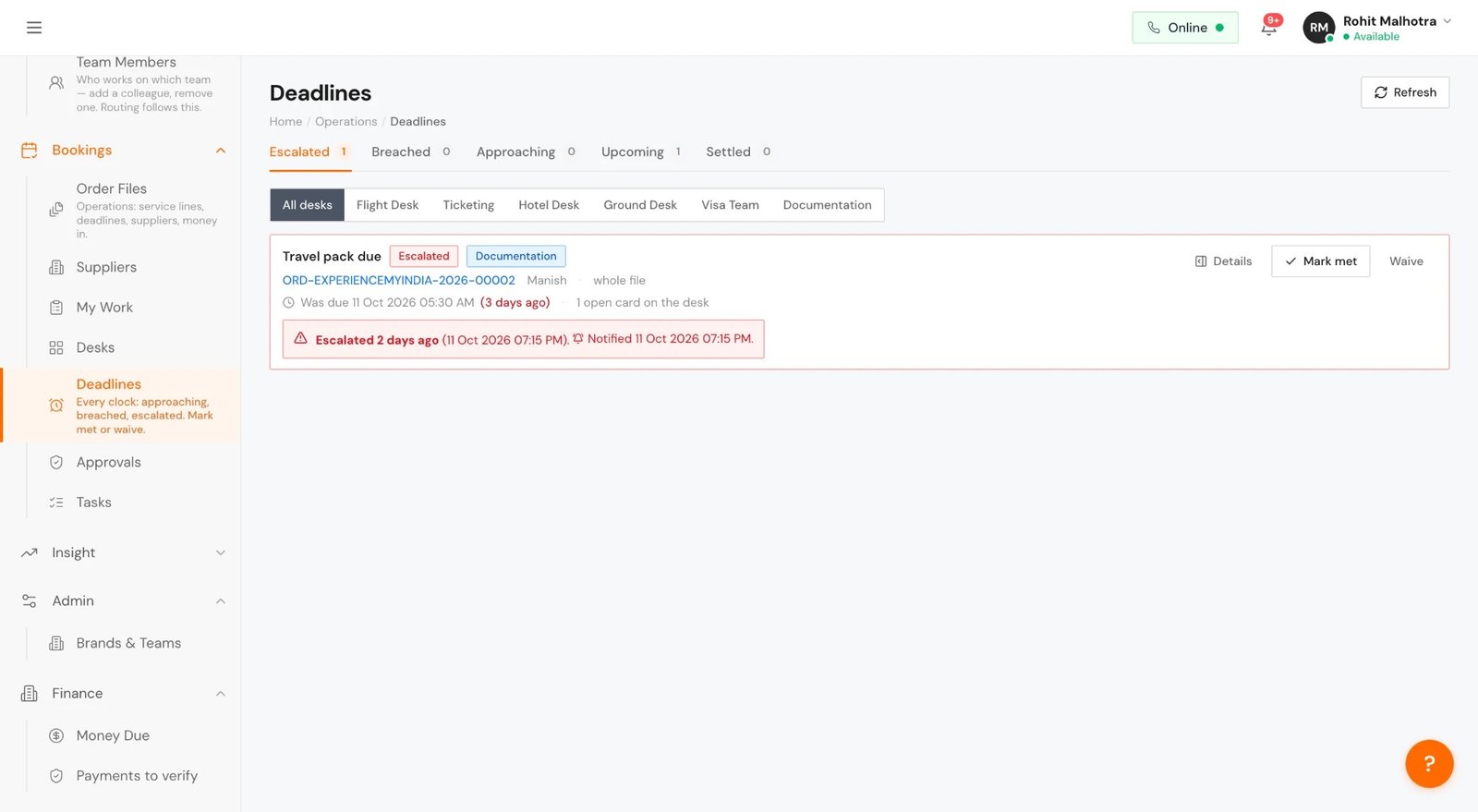Click the Operations breadcrumb
This screenshot has width=1478, height=812.
click(x=345, y=121)
